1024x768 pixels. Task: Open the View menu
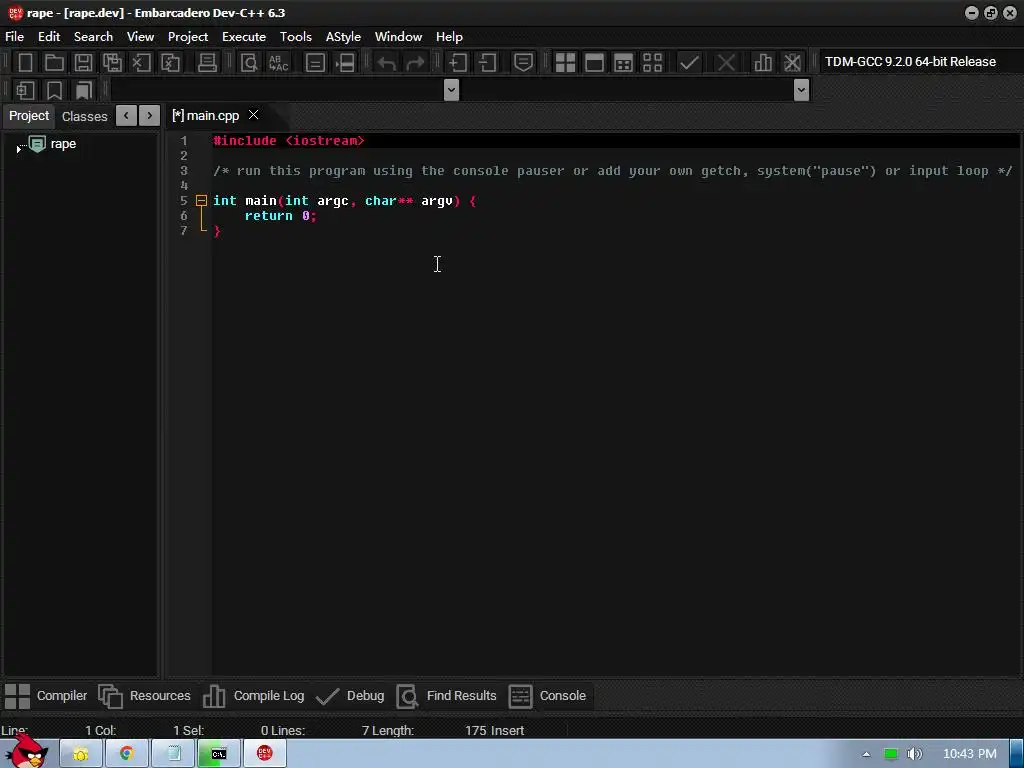click(140, 37)
